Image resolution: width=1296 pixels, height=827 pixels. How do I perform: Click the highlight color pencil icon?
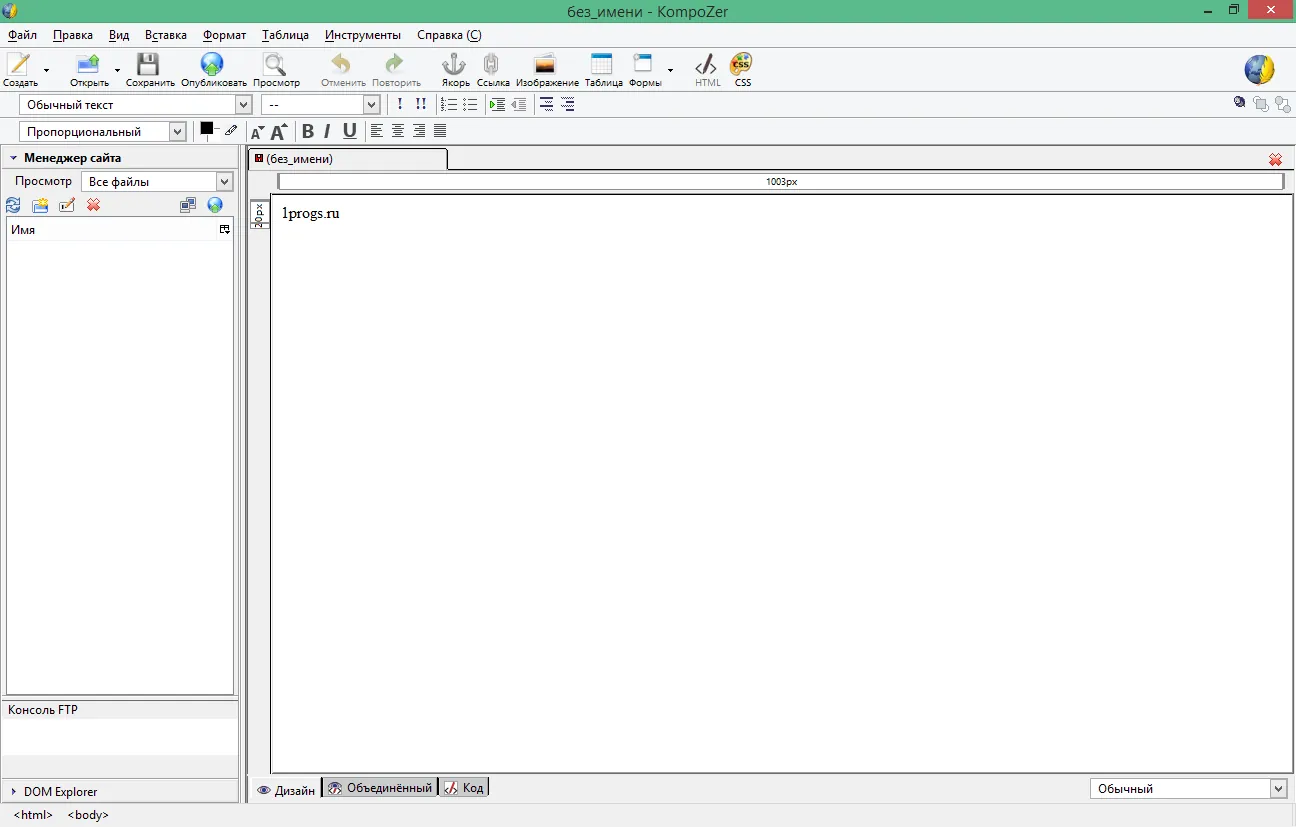point(231,129)
